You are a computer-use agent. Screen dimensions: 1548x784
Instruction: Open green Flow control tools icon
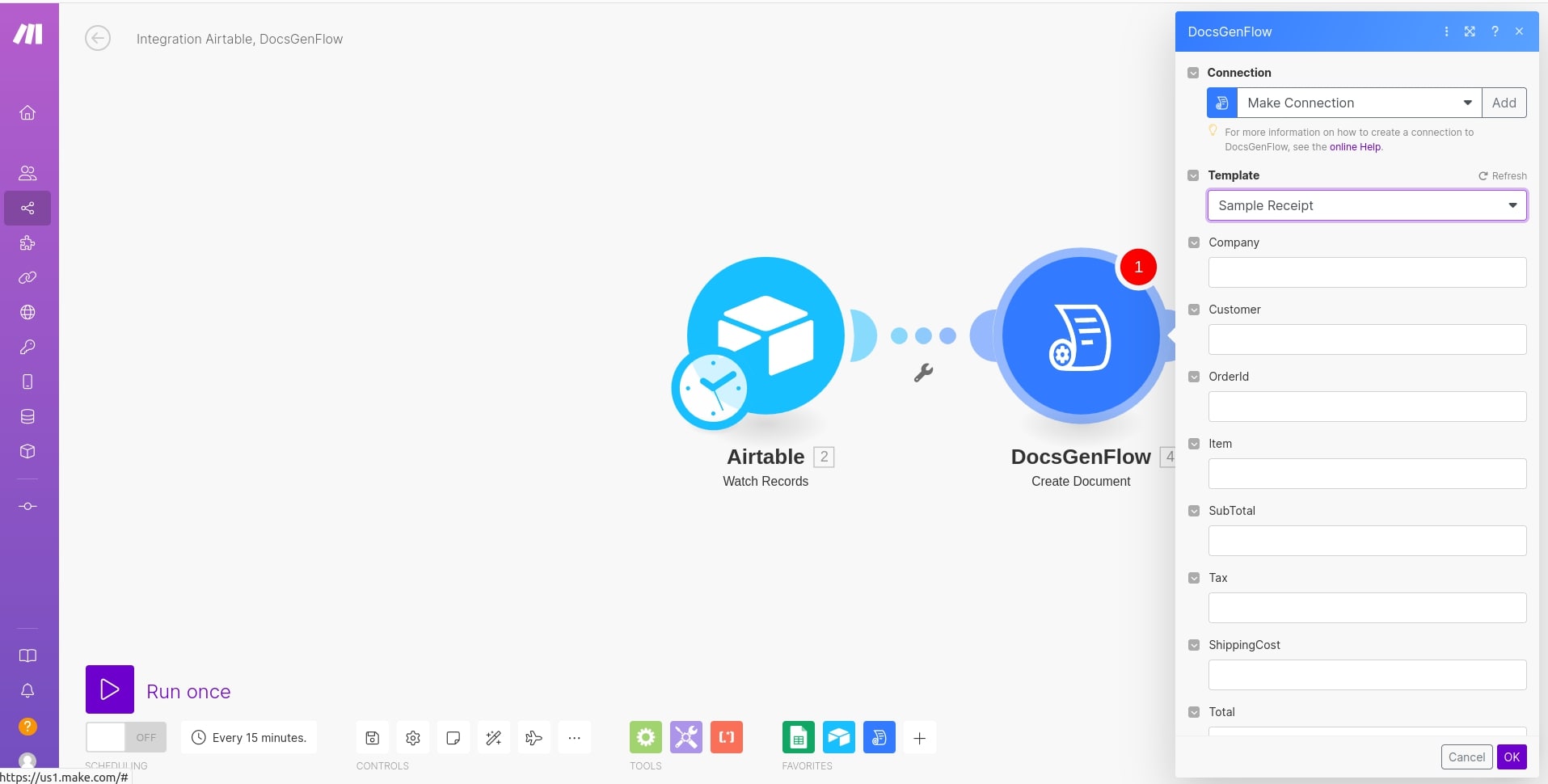[646, 737]
